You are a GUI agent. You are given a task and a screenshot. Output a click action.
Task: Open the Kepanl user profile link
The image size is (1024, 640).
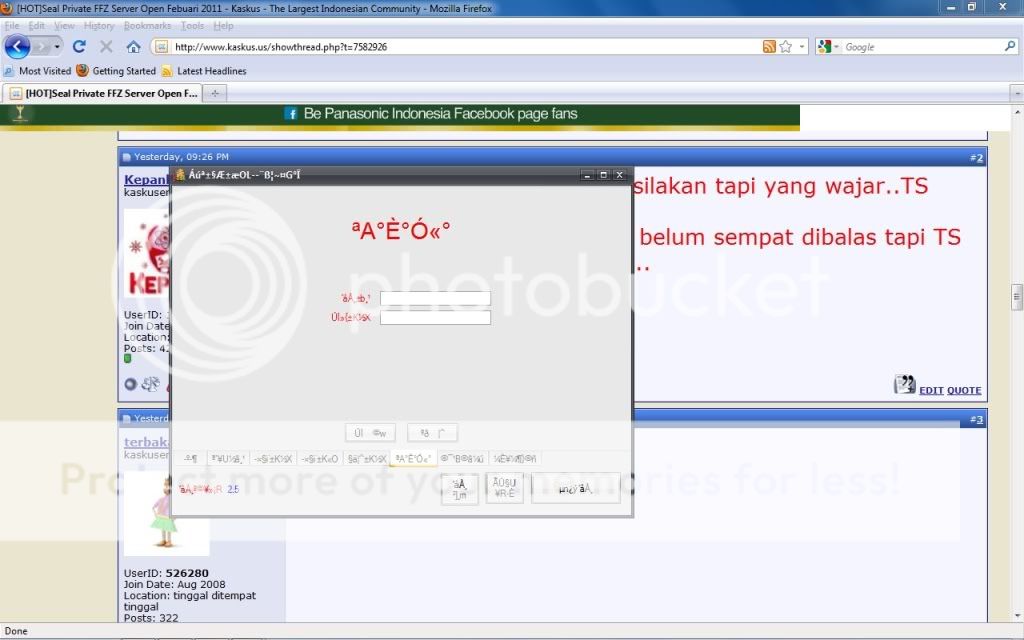146,180
